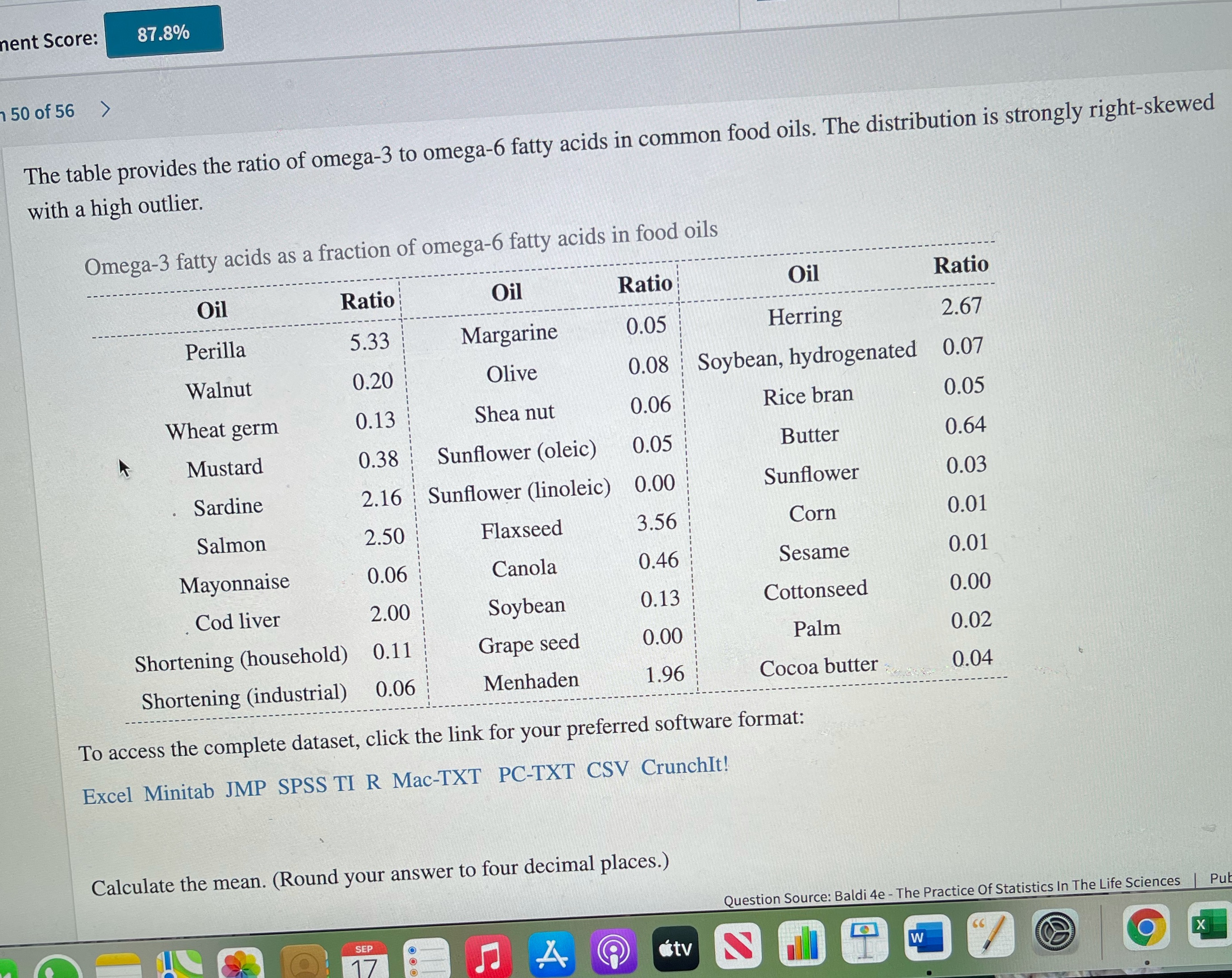
Task: Open the Podcasts app in the dock
Action: tap(614, 952)
